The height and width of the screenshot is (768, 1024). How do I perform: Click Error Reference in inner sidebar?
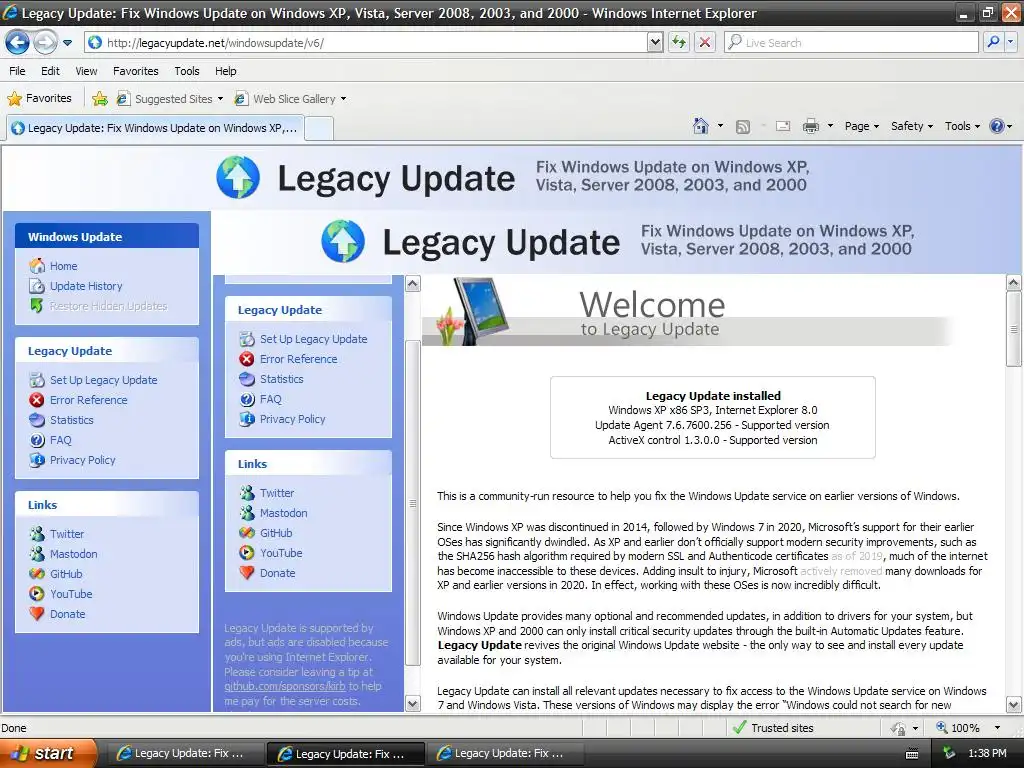tap(298, 359)
